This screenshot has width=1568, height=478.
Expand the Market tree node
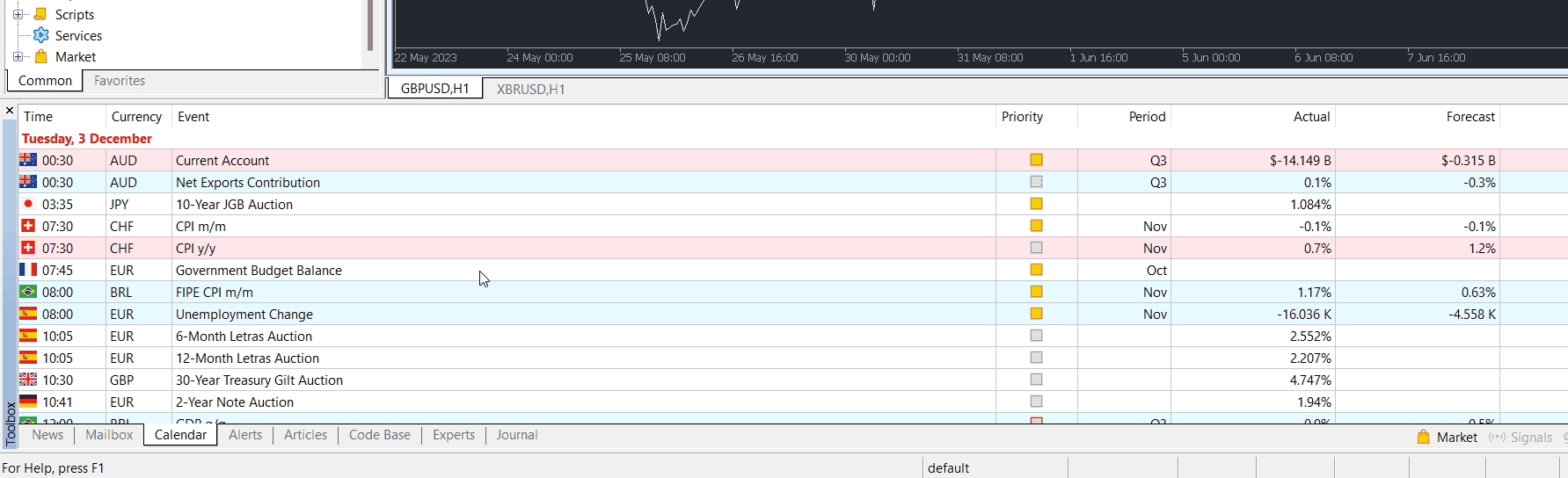[x=18, y=57]
